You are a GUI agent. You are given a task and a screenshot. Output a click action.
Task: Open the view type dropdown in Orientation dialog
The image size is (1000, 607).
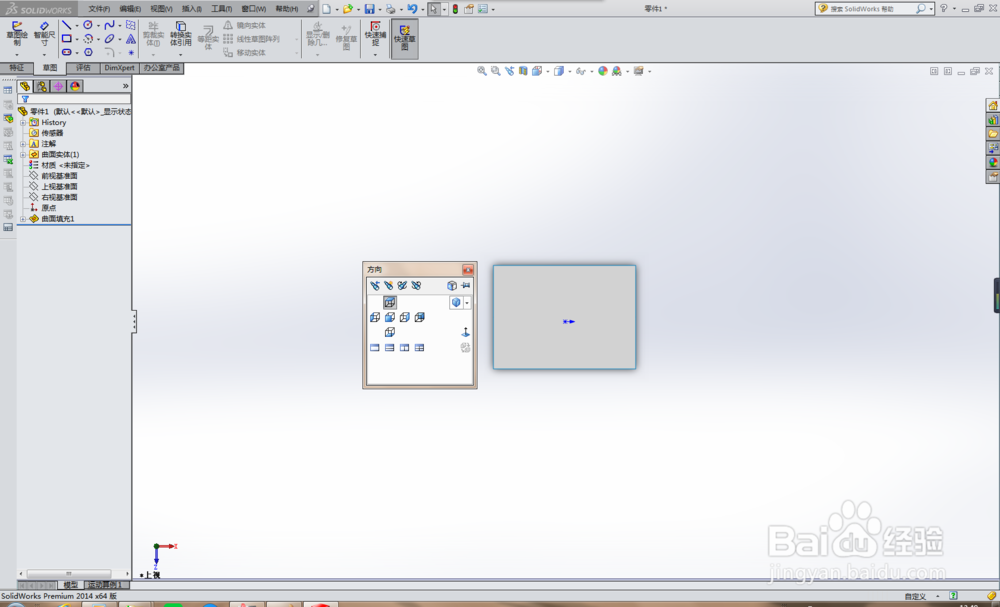pos(467,303)
